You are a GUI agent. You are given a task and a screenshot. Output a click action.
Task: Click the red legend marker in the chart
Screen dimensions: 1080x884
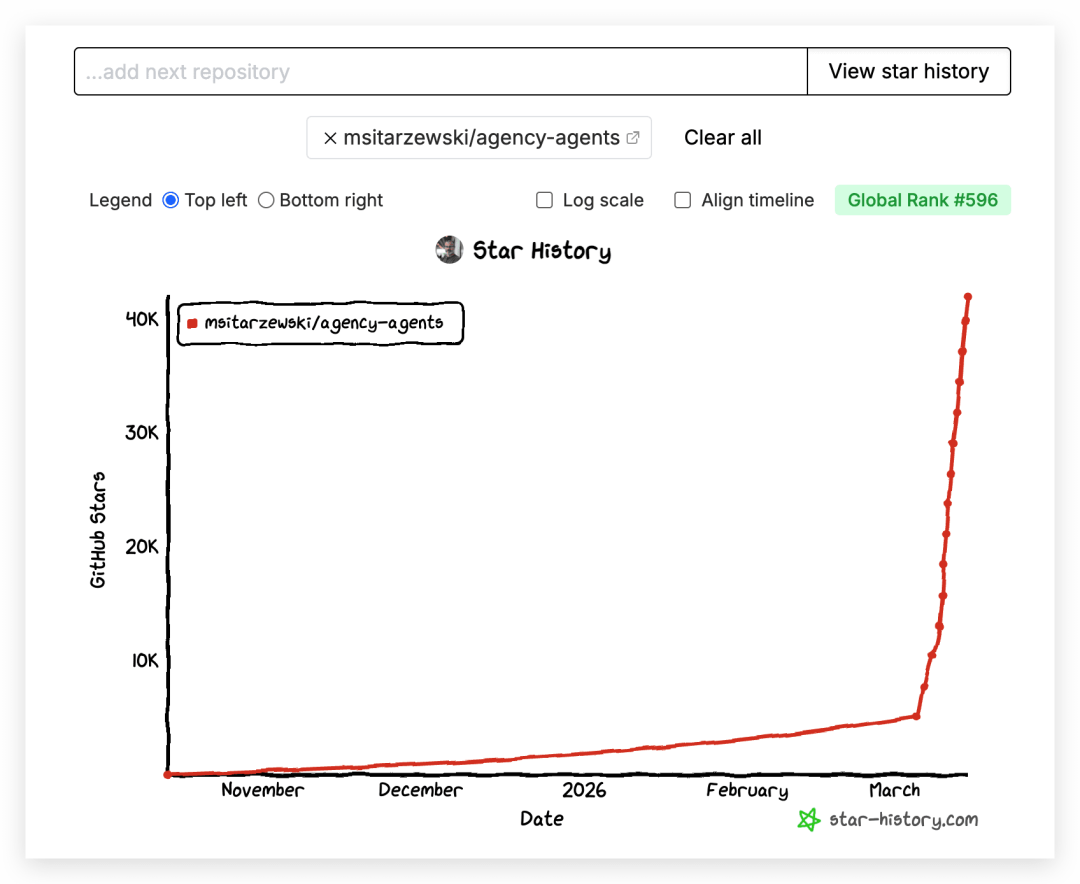[192, 323]
